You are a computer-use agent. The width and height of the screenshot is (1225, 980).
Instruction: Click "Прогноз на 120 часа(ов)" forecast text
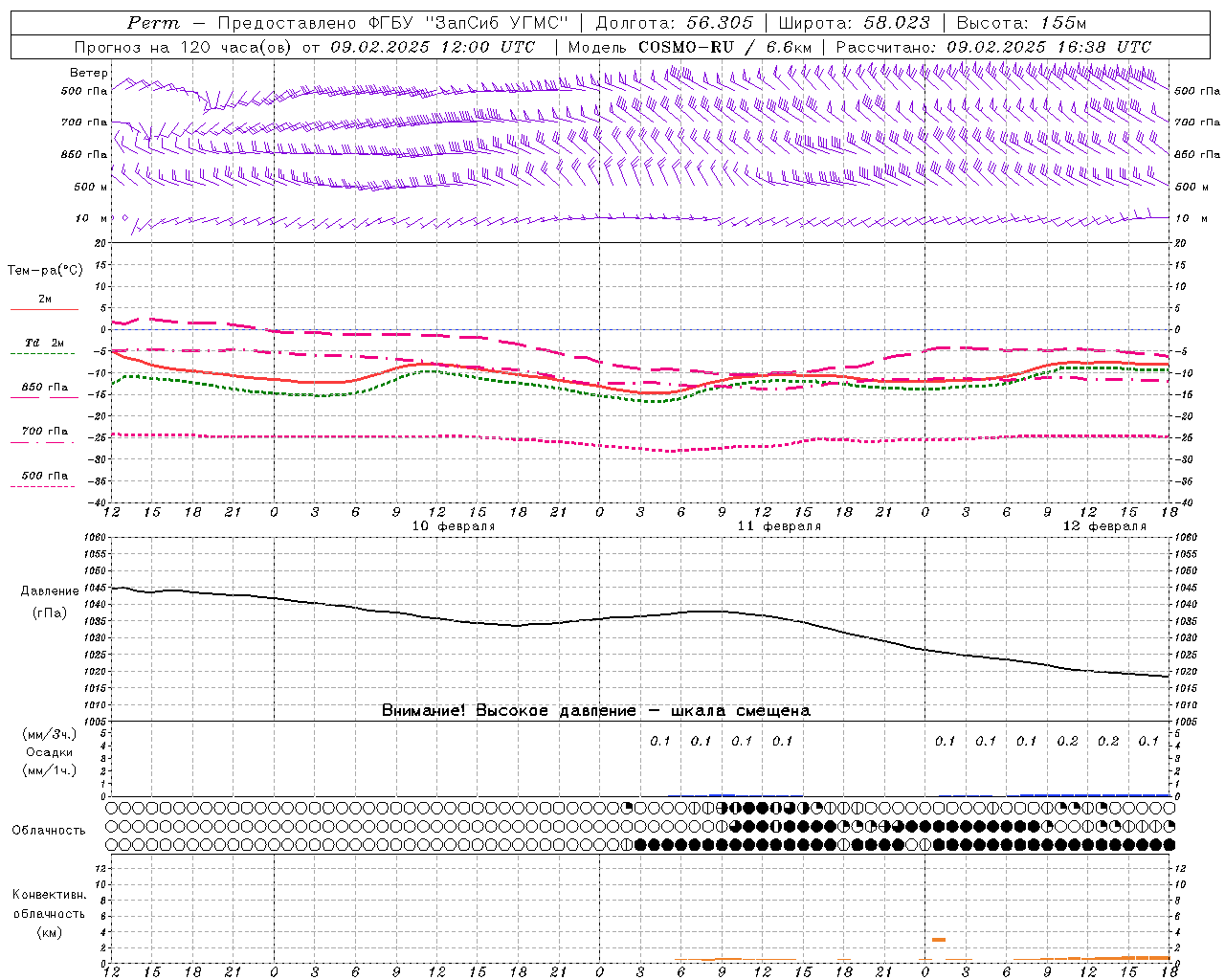click(x=184, y=47)
